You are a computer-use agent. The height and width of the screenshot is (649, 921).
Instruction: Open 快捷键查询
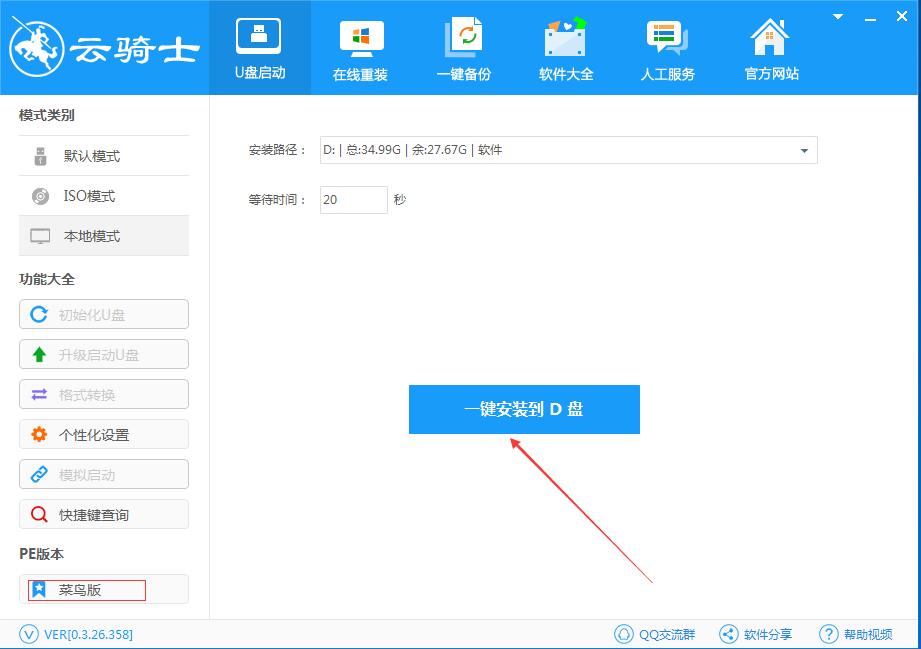click(104, 514)
